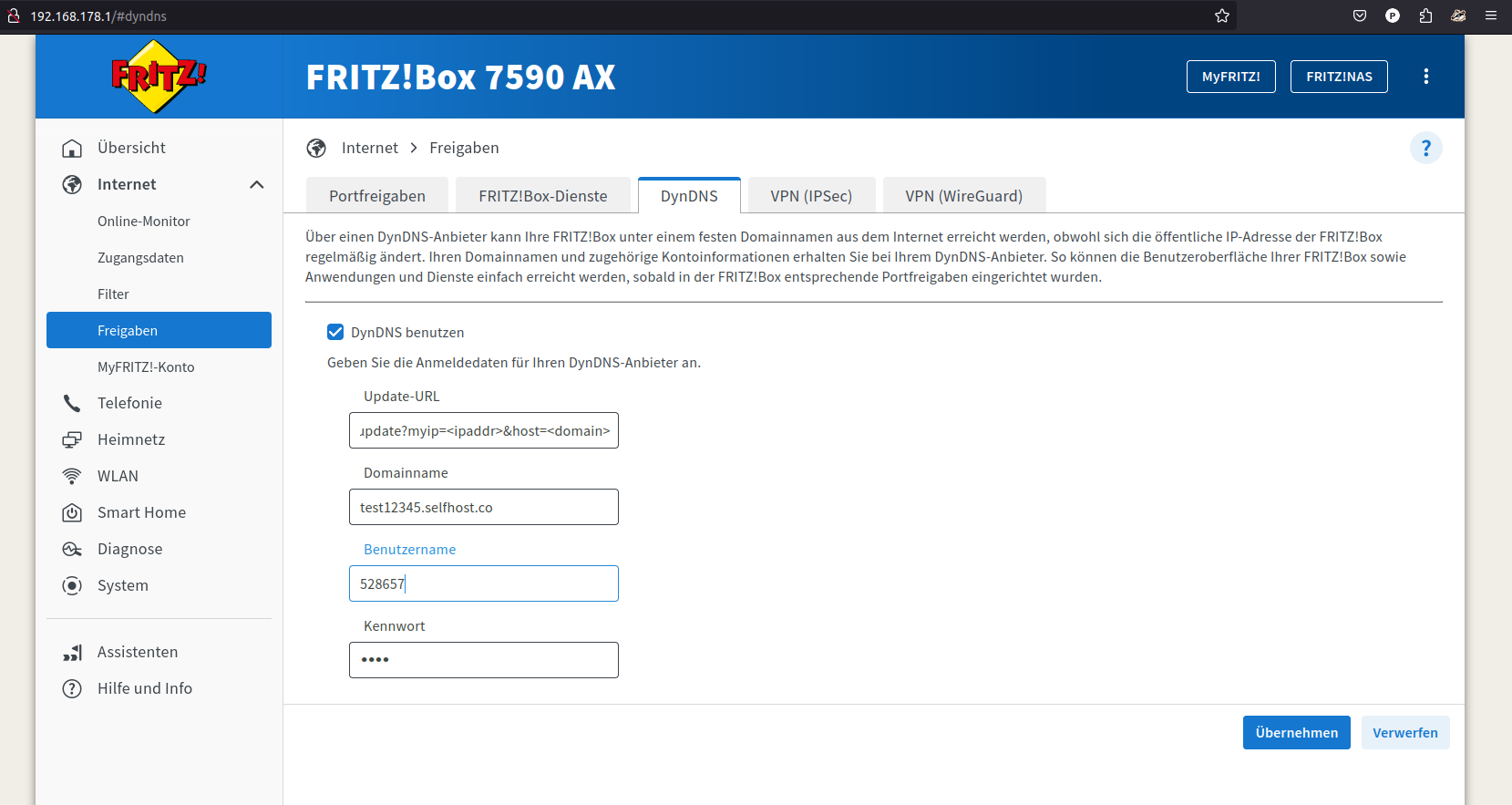1512x805 pixels.
Task: Switch to the Portfreigaben tab
Action: tap(377, 196)
